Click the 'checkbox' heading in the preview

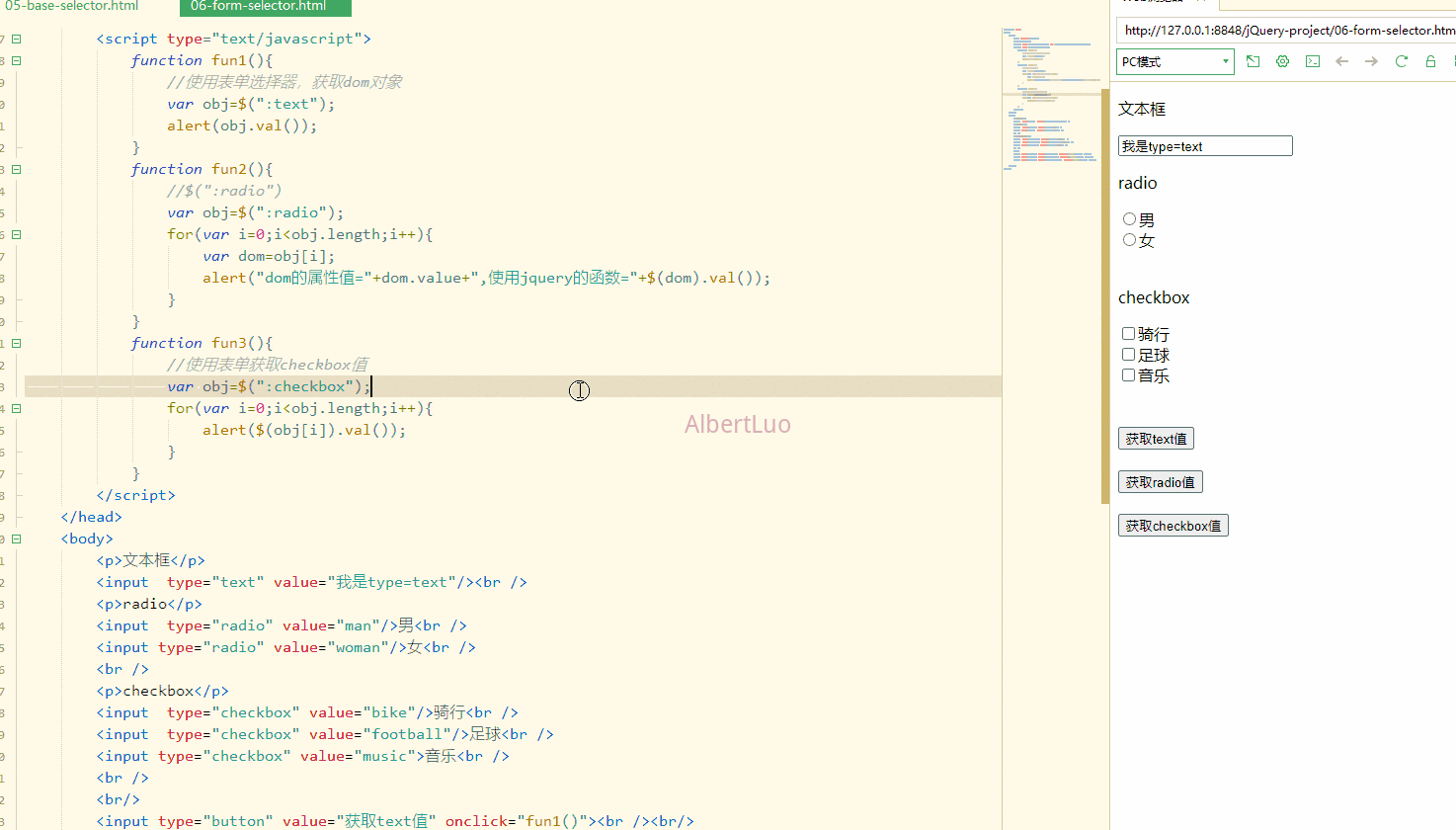pyautogui.click(x=1154, y=297)
